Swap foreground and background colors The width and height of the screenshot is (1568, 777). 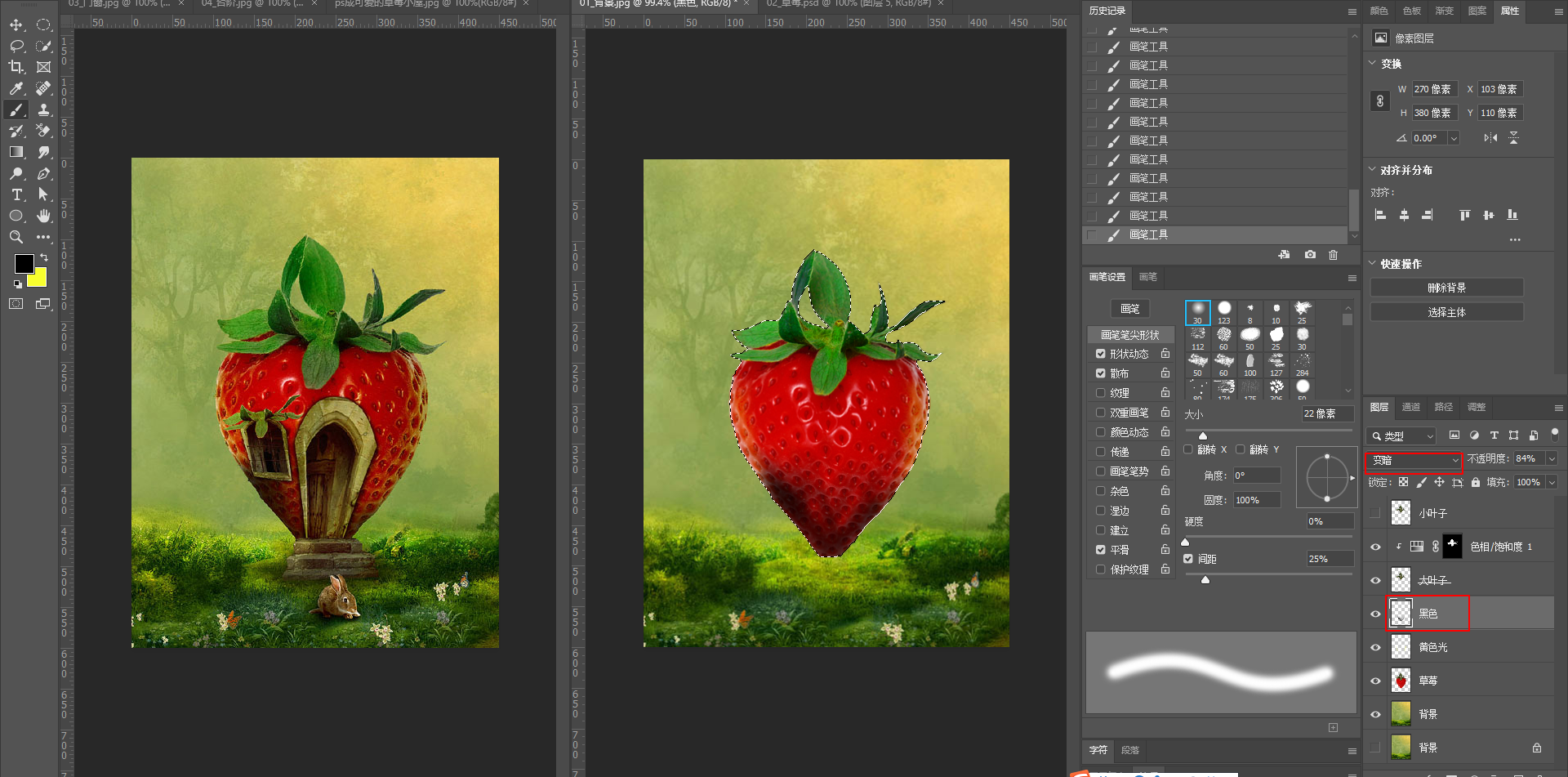click(44, 257)
